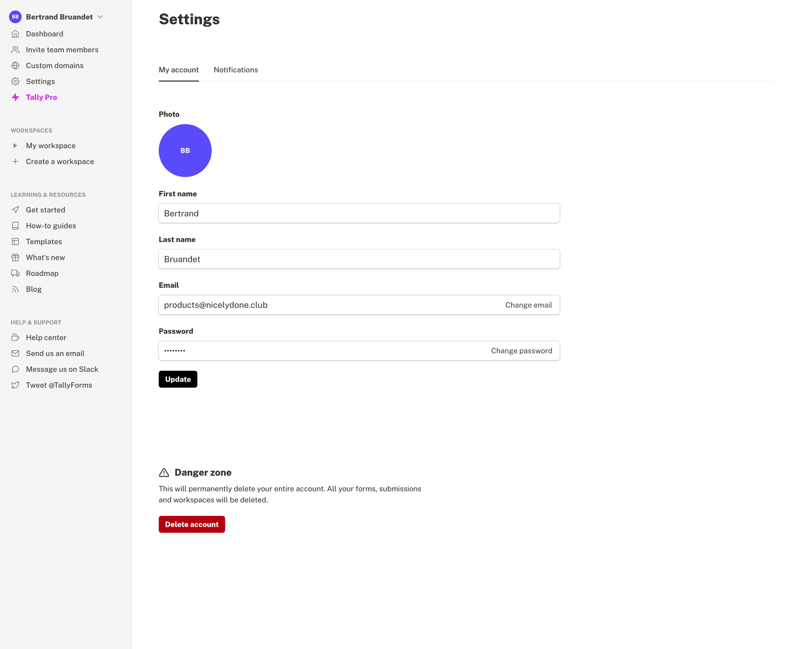Expand My workspace in the sidebar
800x649 pixels.
point(15,145)
